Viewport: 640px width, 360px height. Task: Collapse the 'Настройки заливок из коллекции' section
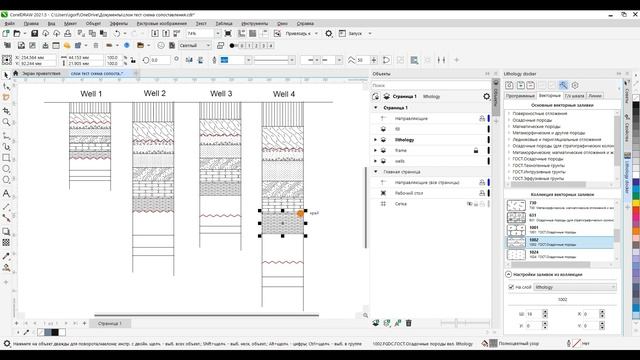pyautogui.click(x=509, y=274)
